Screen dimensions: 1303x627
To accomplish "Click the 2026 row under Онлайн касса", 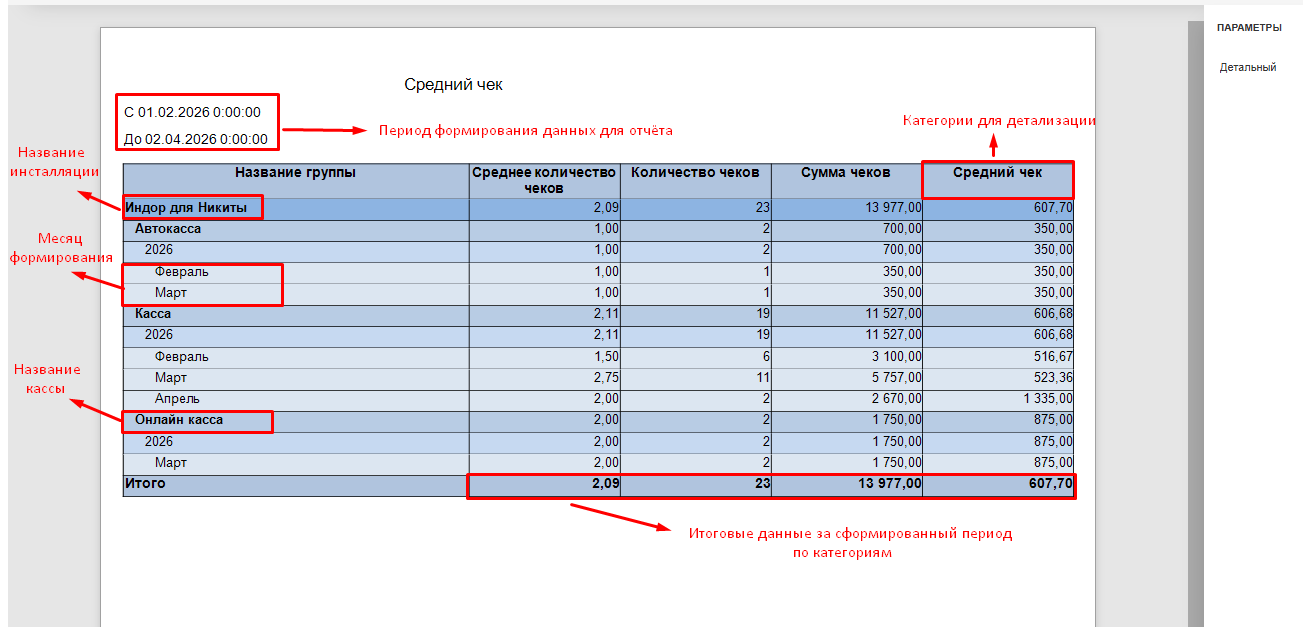I will click(x=159, y=441).
